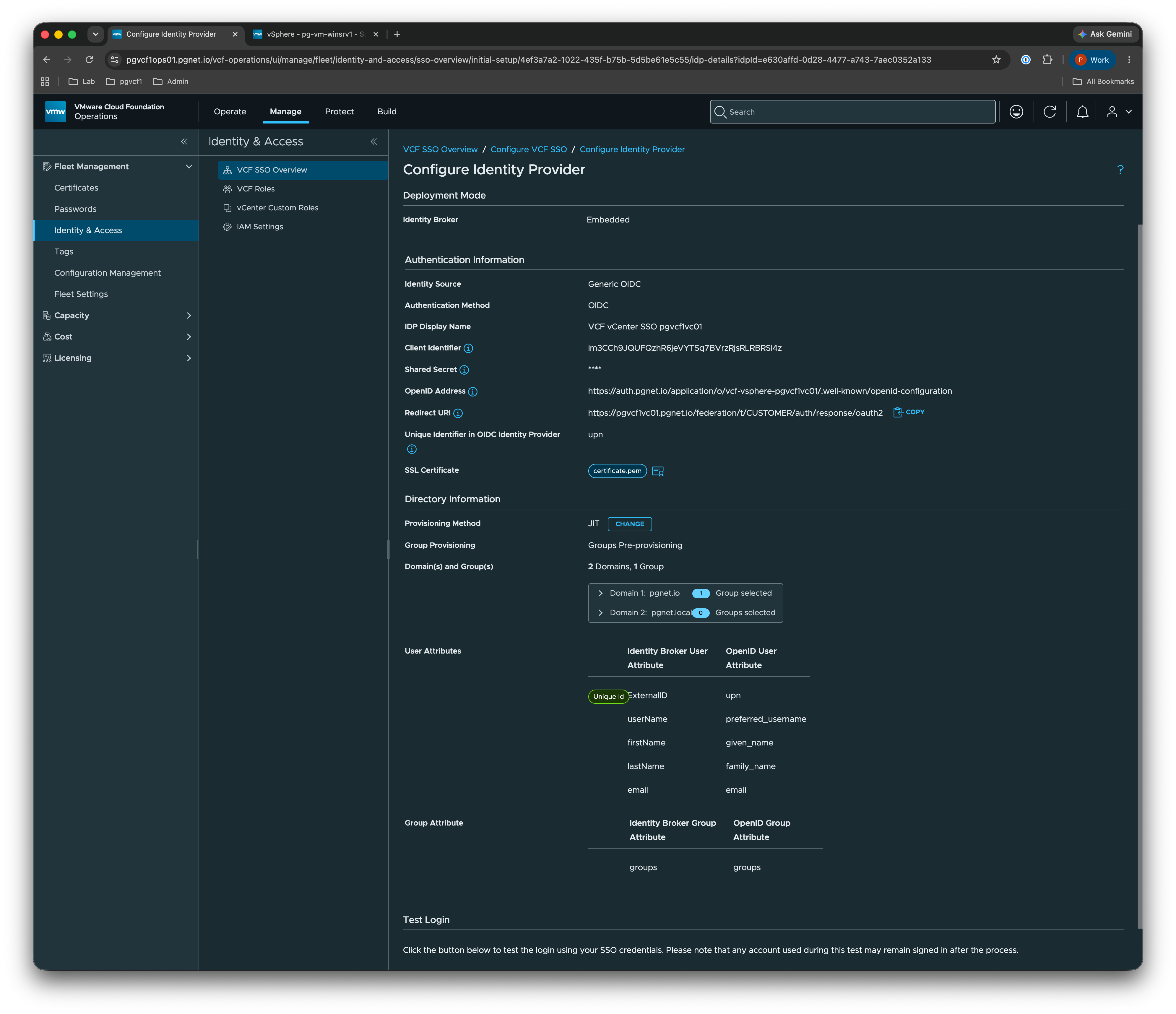1176x1014 pixels.
Task: Click the Configure Identity Provider breadcrumb
Action: 632,149
